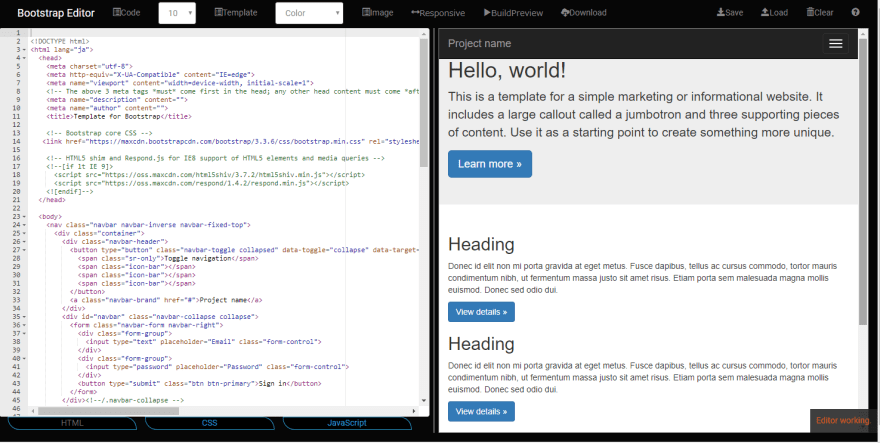Open the Code menu in toolbar
Image resolution: width=880 pixels, height=443 pixels.
(x=127, y=12)
